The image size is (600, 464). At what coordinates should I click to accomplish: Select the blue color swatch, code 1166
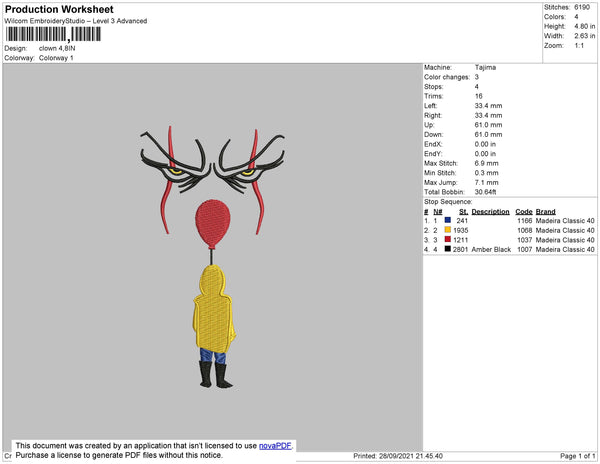click(448, 220)
